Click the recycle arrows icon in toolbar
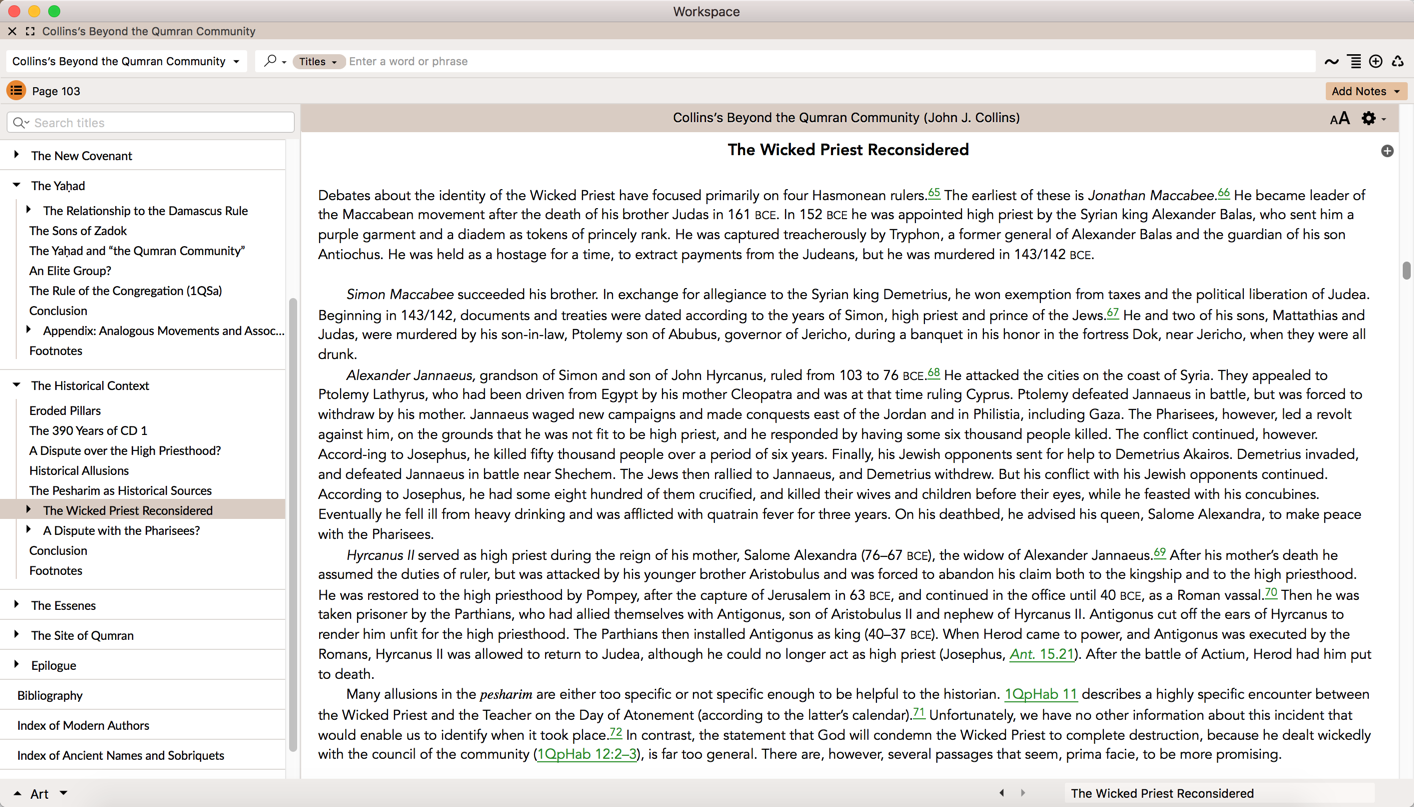Viewport: 1414px width, 807px height. point(1398,62)
